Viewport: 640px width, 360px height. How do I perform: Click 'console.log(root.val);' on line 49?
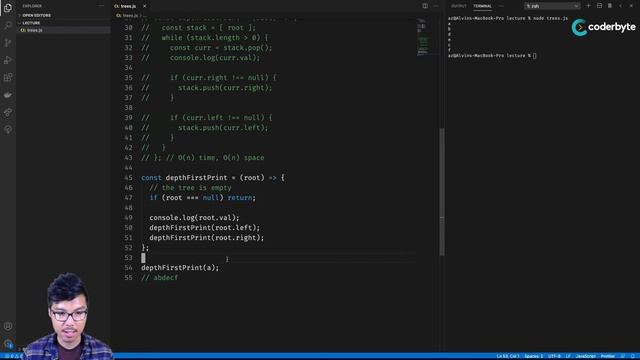coord(194,218)
